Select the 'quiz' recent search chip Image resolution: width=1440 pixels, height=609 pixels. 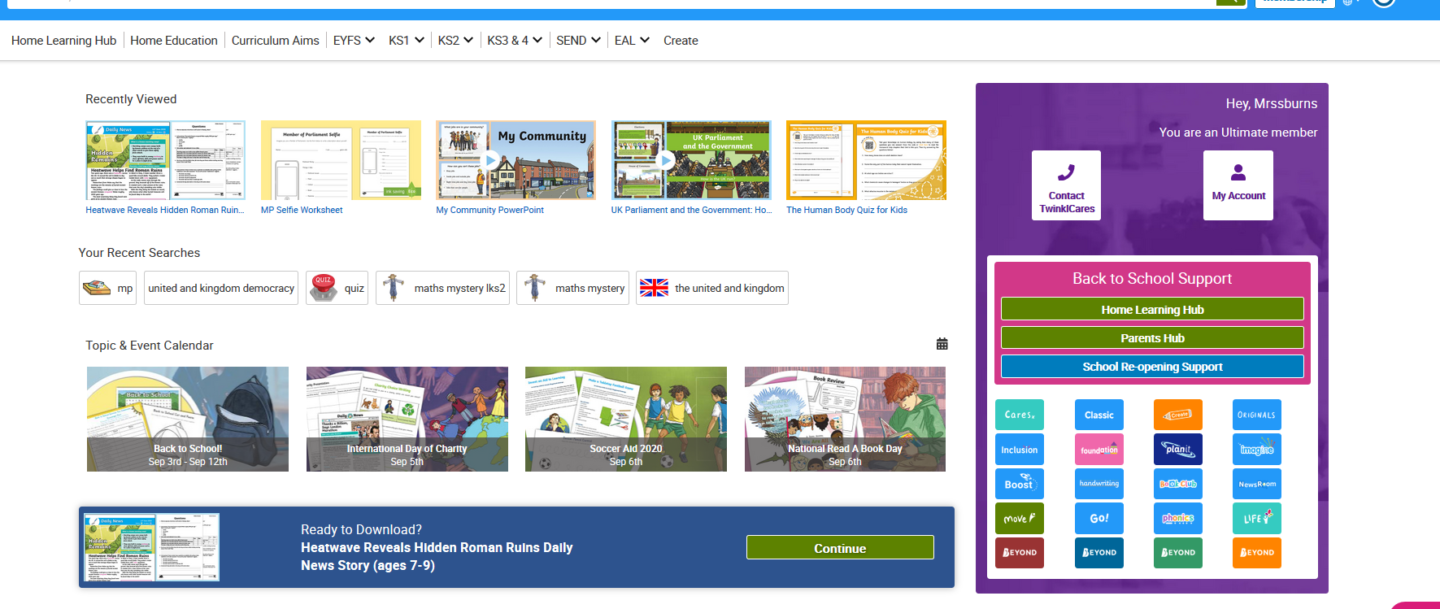coord(337,288)
